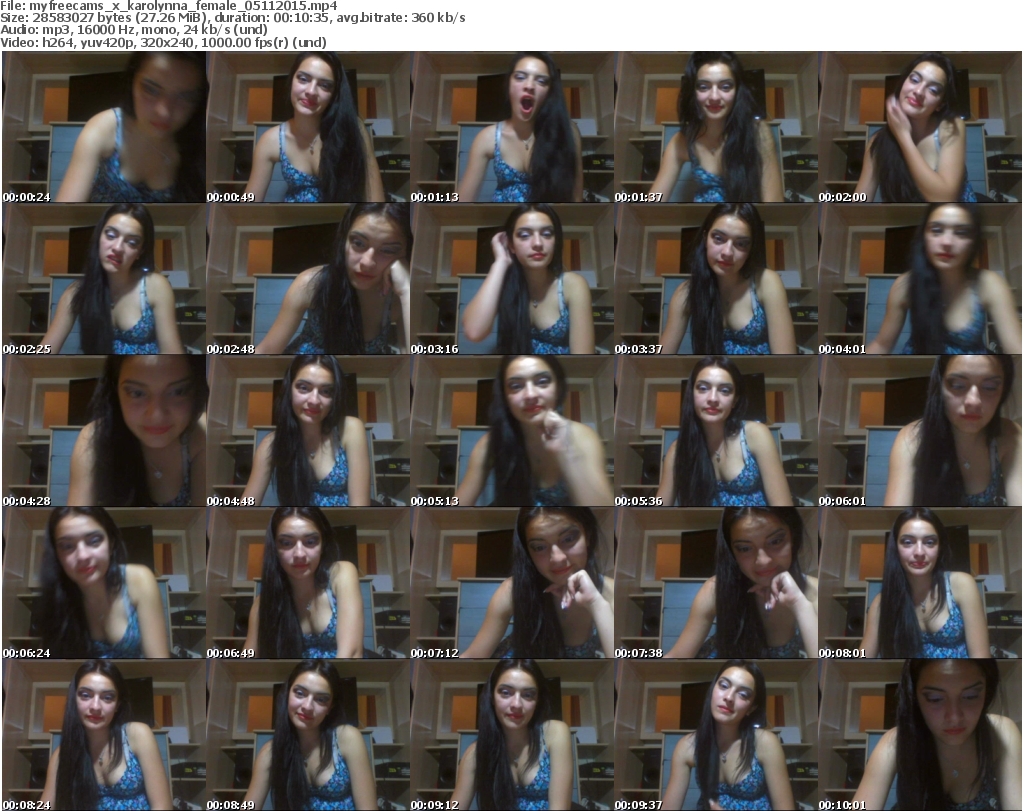The image size is (1024, 811).
Task: Select the thumbnail stamped 00:00:49
Action: (308, 127)
